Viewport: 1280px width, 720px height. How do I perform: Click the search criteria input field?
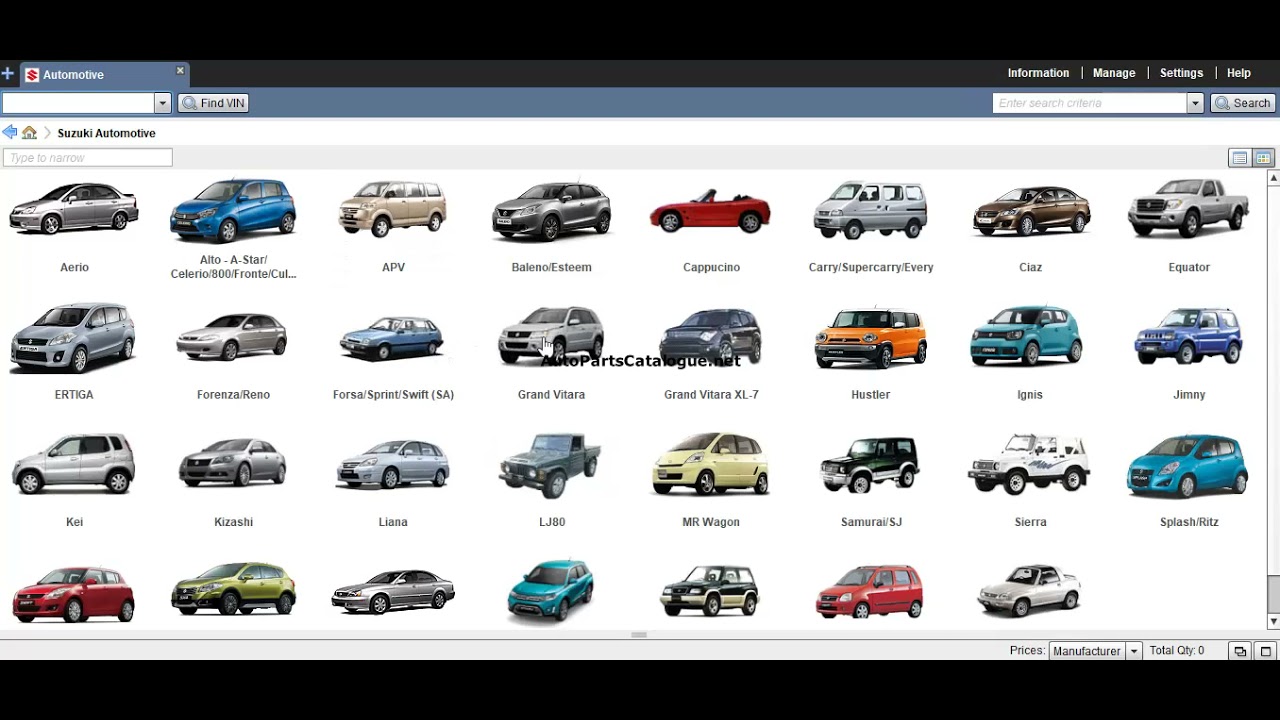1090,103
